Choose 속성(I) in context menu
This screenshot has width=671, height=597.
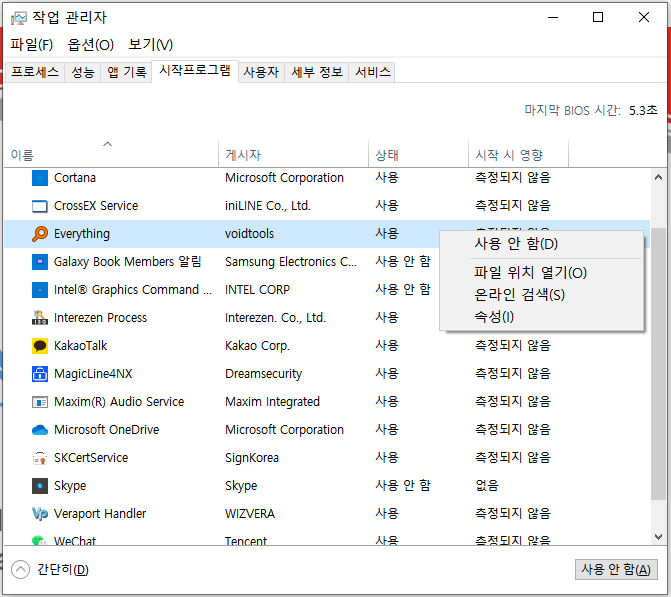541,317
